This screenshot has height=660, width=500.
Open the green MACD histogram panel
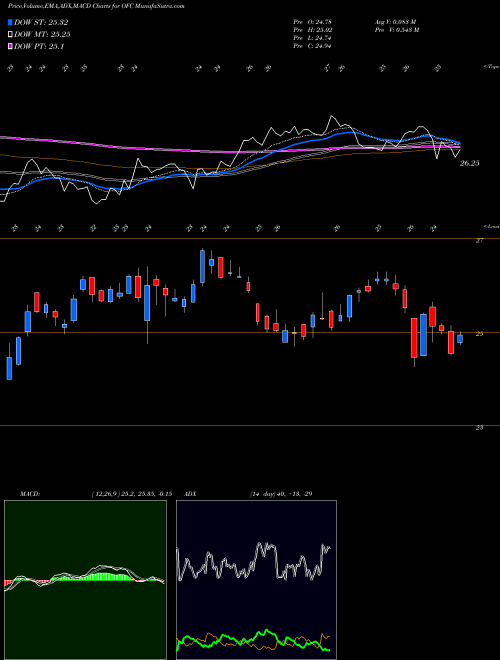[85, 580]
